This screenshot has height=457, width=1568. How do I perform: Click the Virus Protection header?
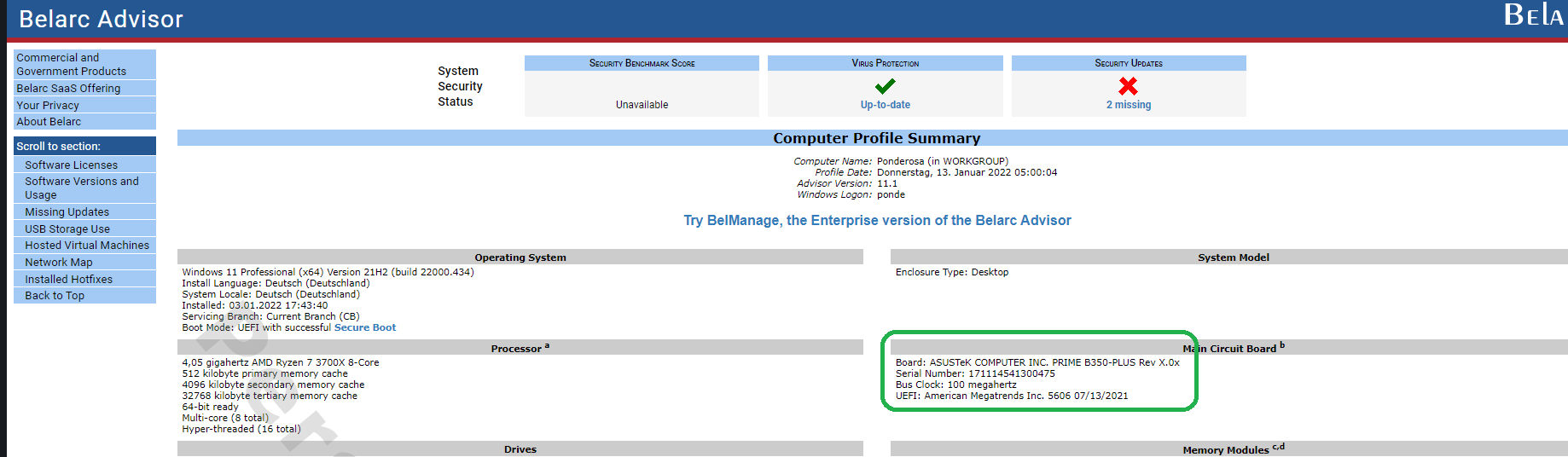coord(885,63)
